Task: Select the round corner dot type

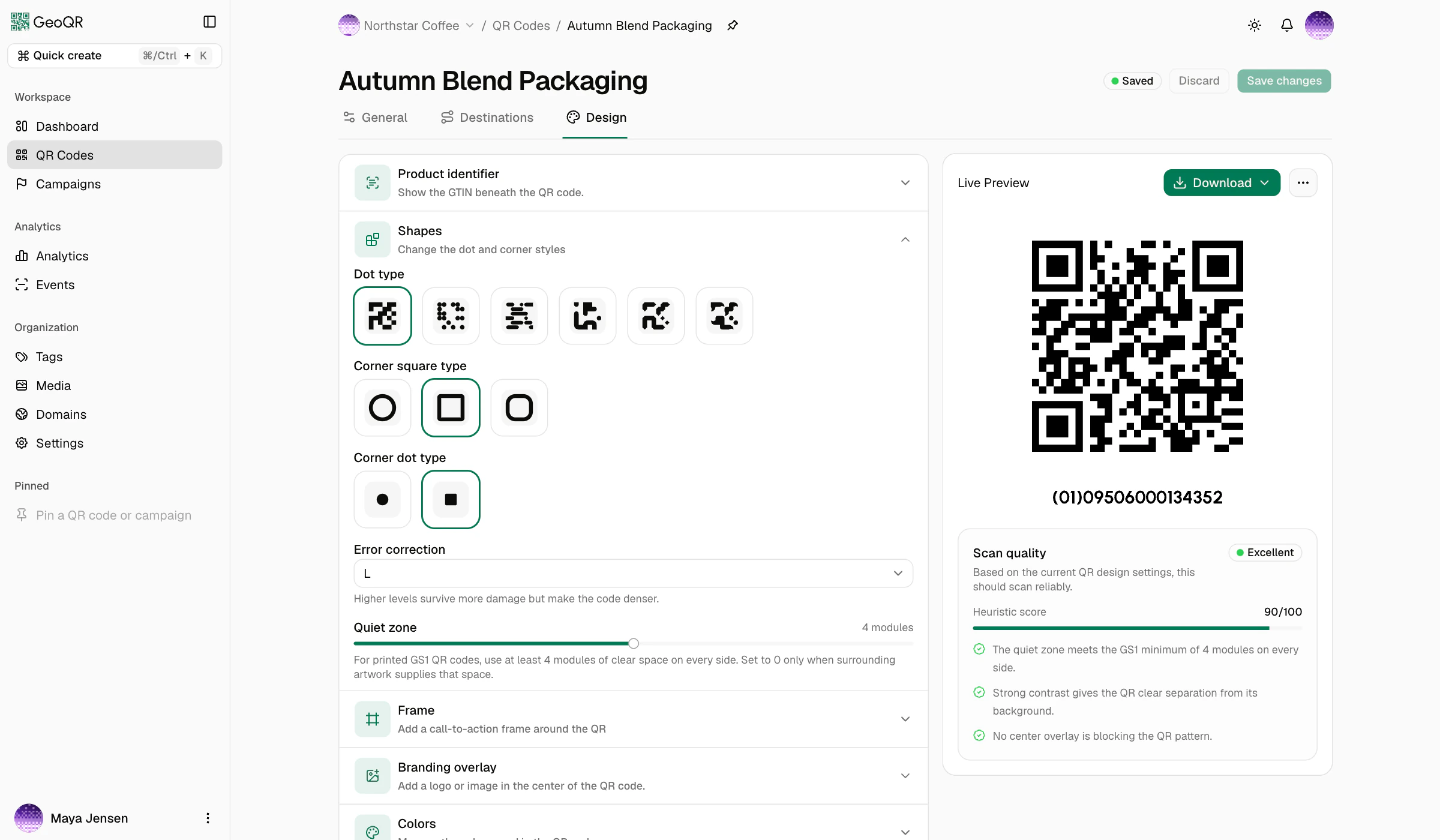Action: coord(382,499)
